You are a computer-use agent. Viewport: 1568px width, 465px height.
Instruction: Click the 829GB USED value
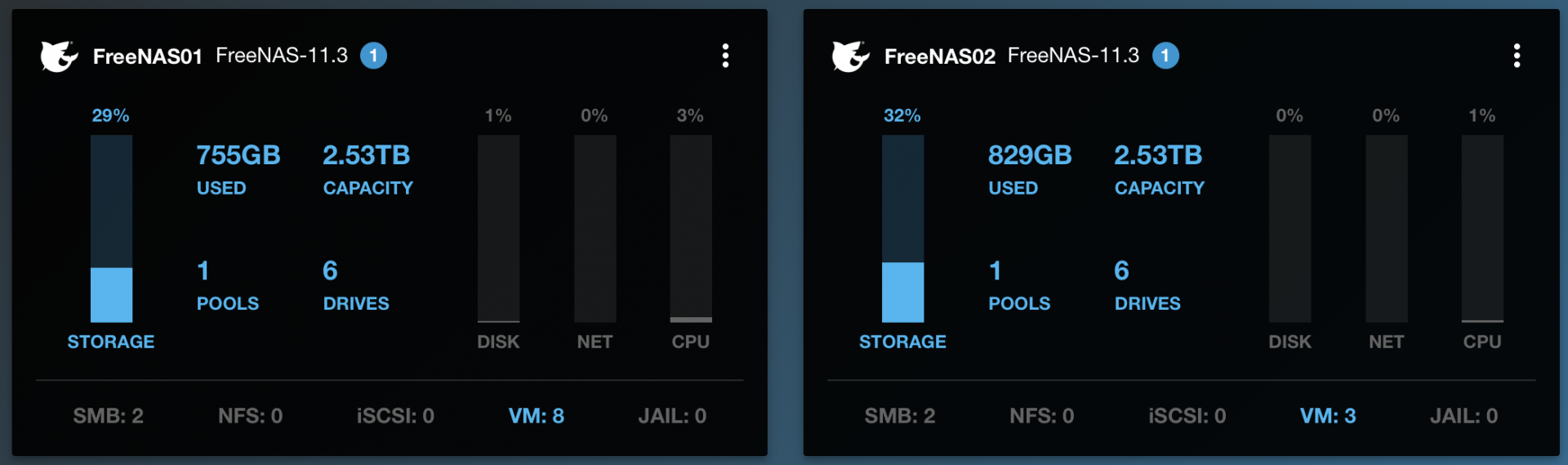click(1030, 154)
